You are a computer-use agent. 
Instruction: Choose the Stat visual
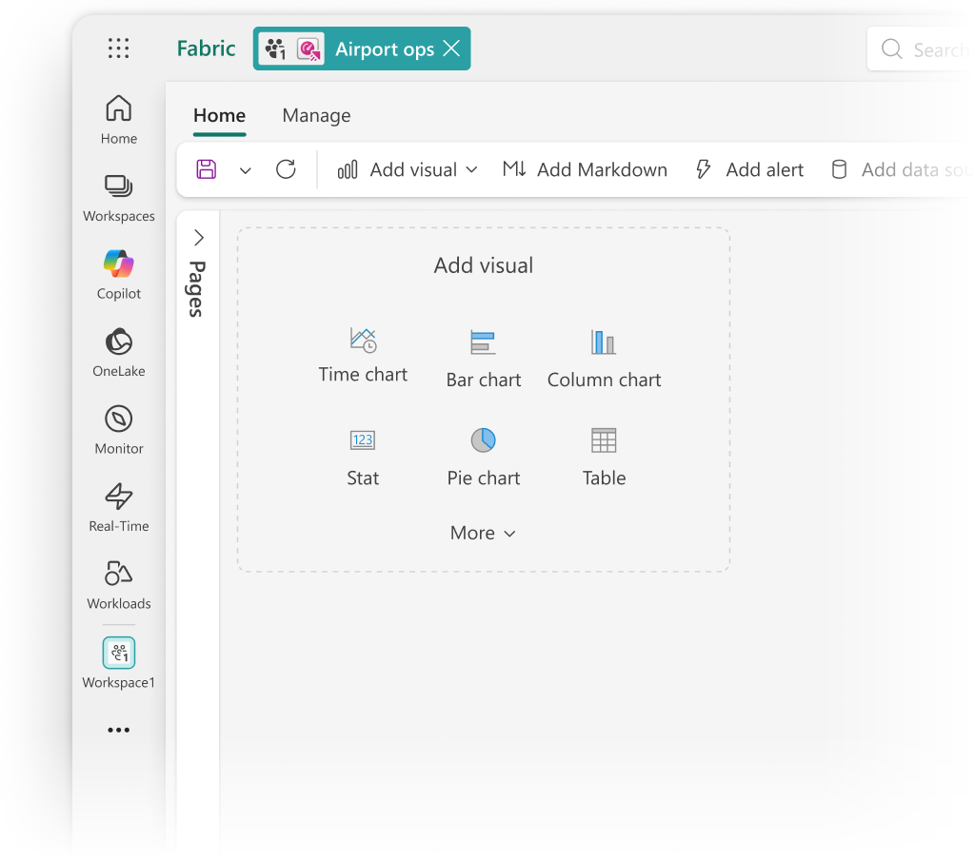pyautogui.click(x=363, y=457)
